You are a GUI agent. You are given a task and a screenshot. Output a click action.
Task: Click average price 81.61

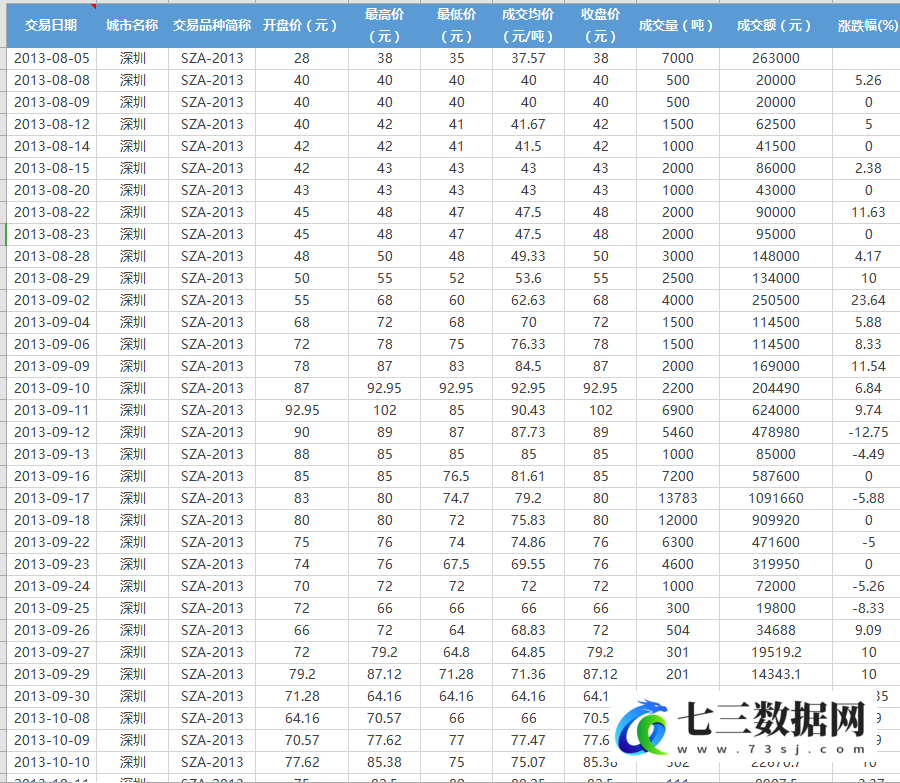coord(528,476)
